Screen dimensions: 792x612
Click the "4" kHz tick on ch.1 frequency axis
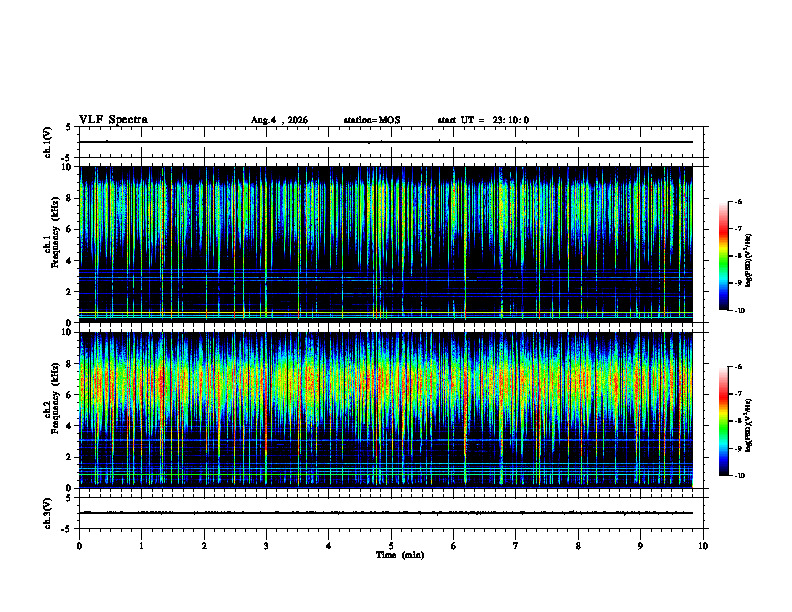70,261
